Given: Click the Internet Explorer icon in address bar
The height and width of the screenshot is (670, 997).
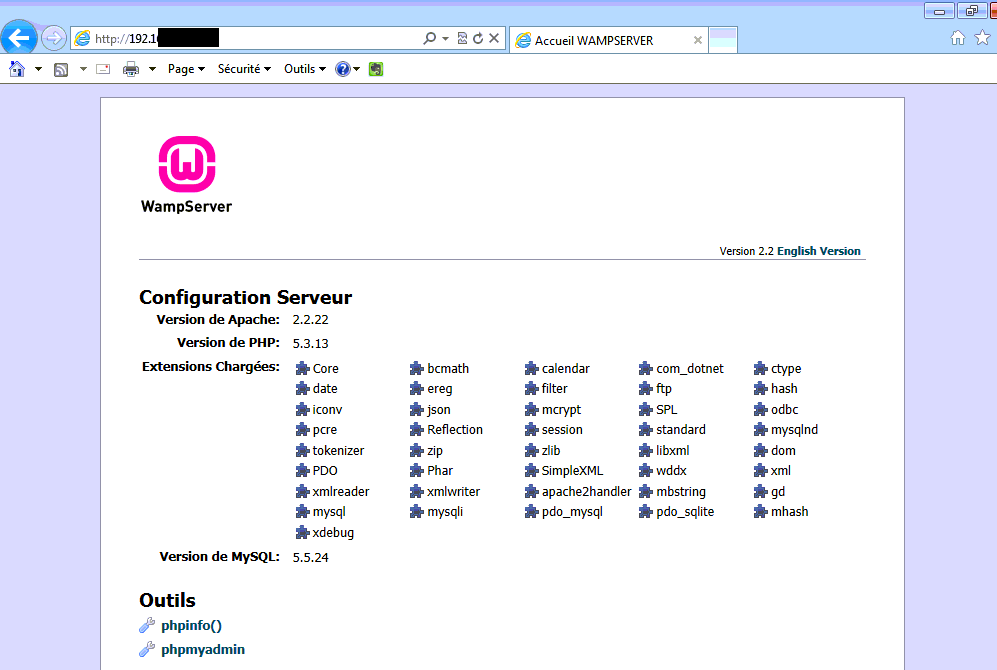Looking at the screenshot, I should (x=83, y=39).
